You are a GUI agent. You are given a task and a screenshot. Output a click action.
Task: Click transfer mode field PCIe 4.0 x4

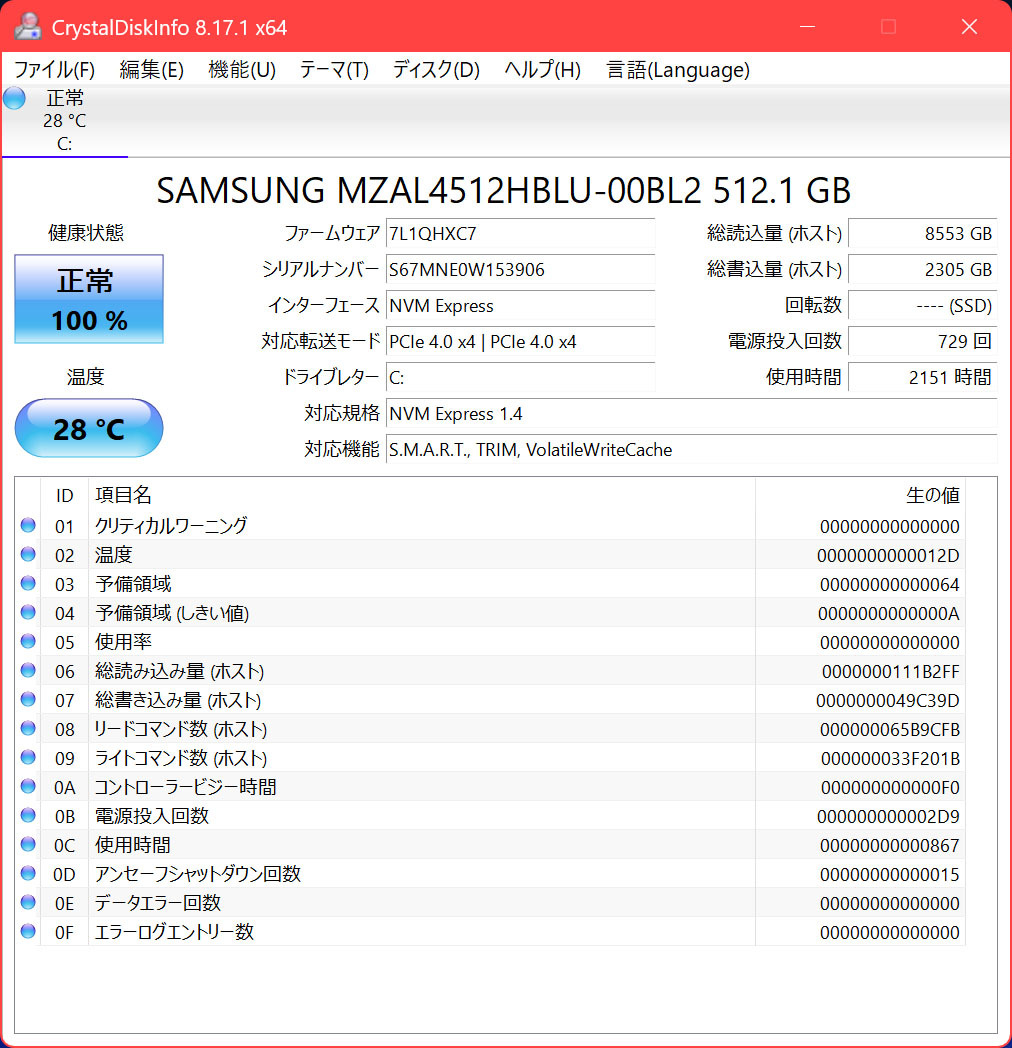coord(520,342)
